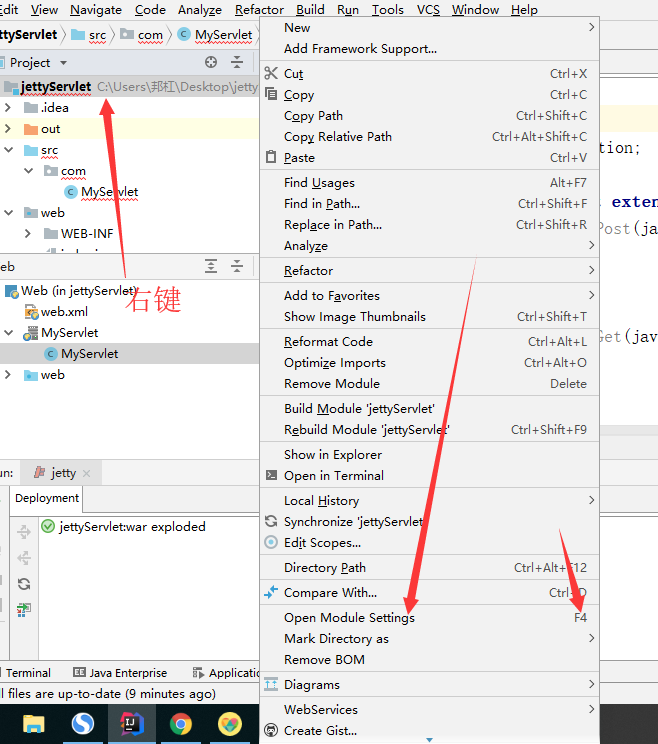The width and height of the screenshot is (658, 744).
Task: Open the VCS menu
Action: coord(428,9)
